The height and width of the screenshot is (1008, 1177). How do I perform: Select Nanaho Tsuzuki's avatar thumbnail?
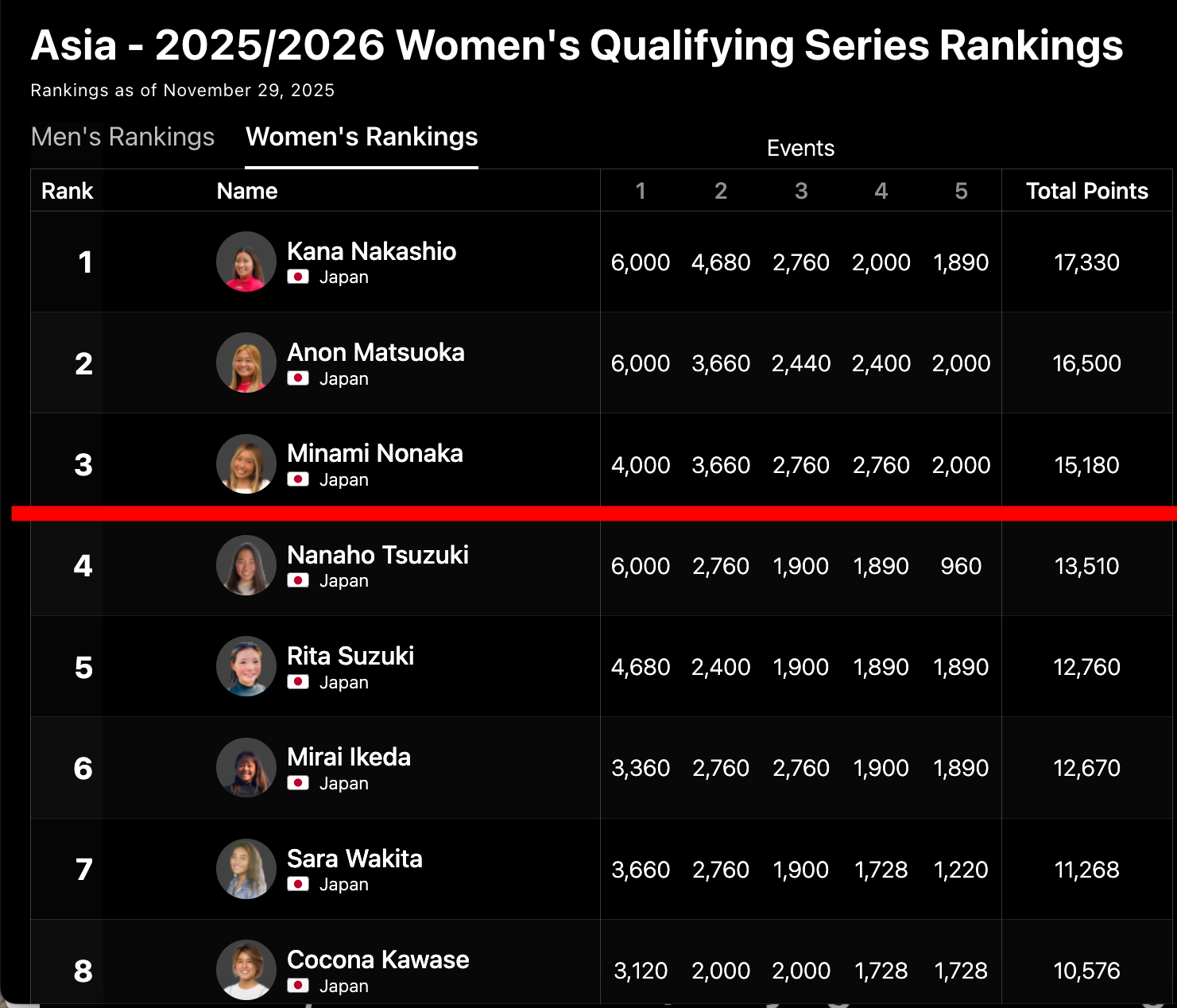tap(246, 565)
